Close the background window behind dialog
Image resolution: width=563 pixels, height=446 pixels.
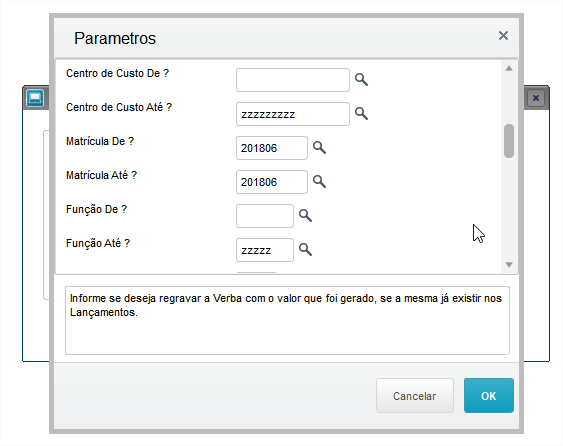pos(536,98)
